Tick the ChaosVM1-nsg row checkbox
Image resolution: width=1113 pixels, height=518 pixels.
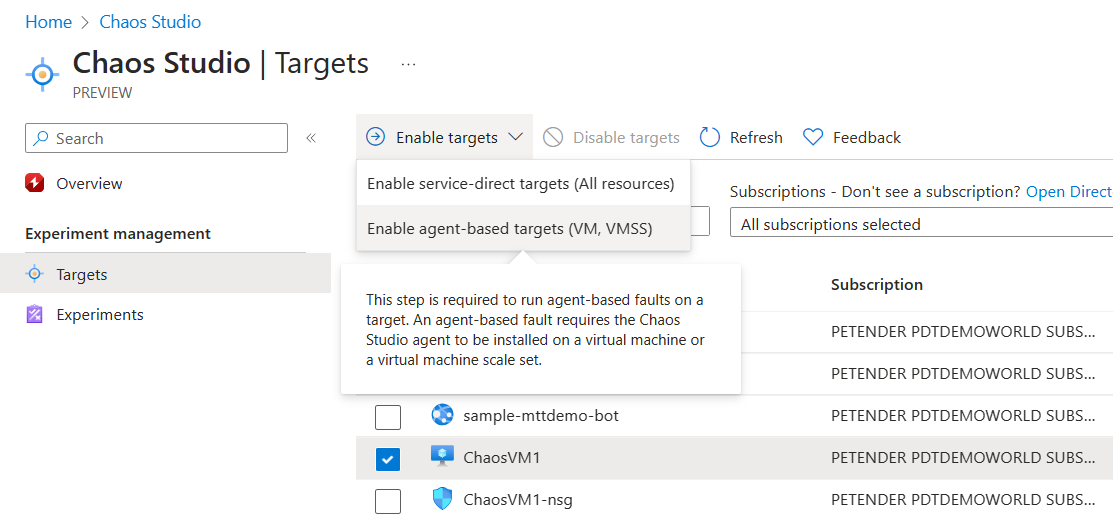click(388, 500)
